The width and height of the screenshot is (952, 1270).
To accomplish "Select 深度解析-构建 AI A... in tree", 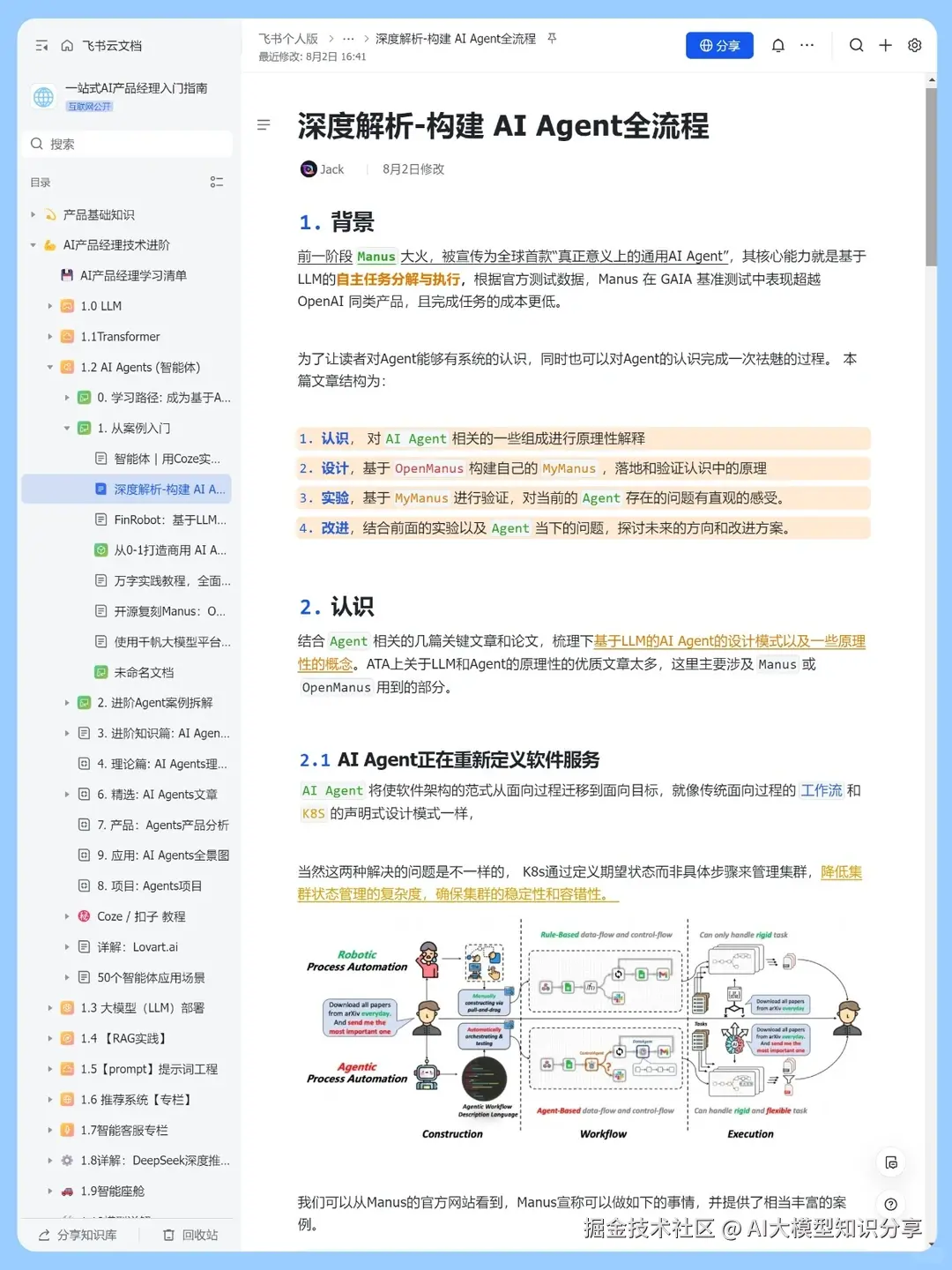I will coord(128,489).
